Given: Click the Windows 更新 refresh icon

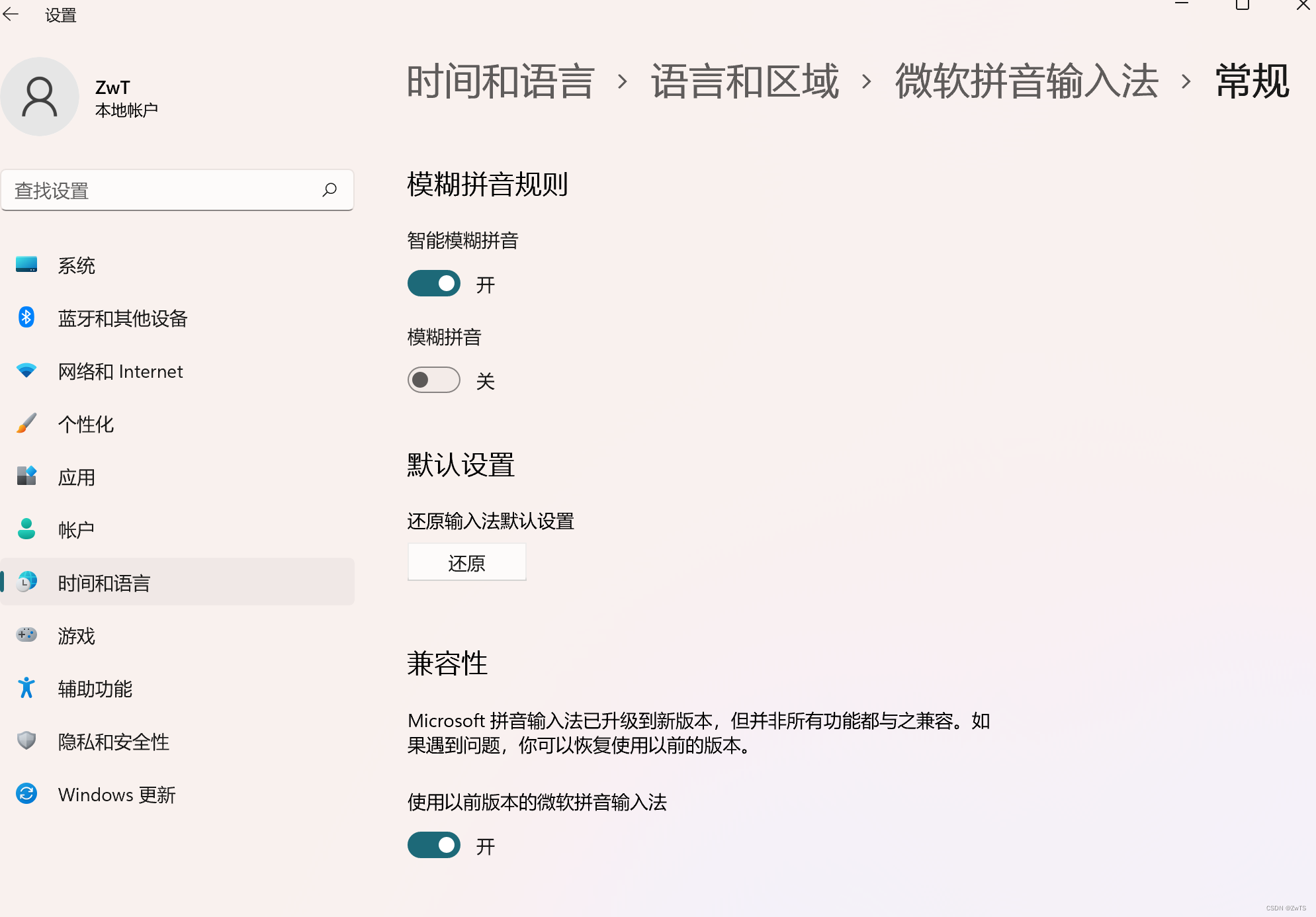Looking at the screenshot, I should coord(26,794).
